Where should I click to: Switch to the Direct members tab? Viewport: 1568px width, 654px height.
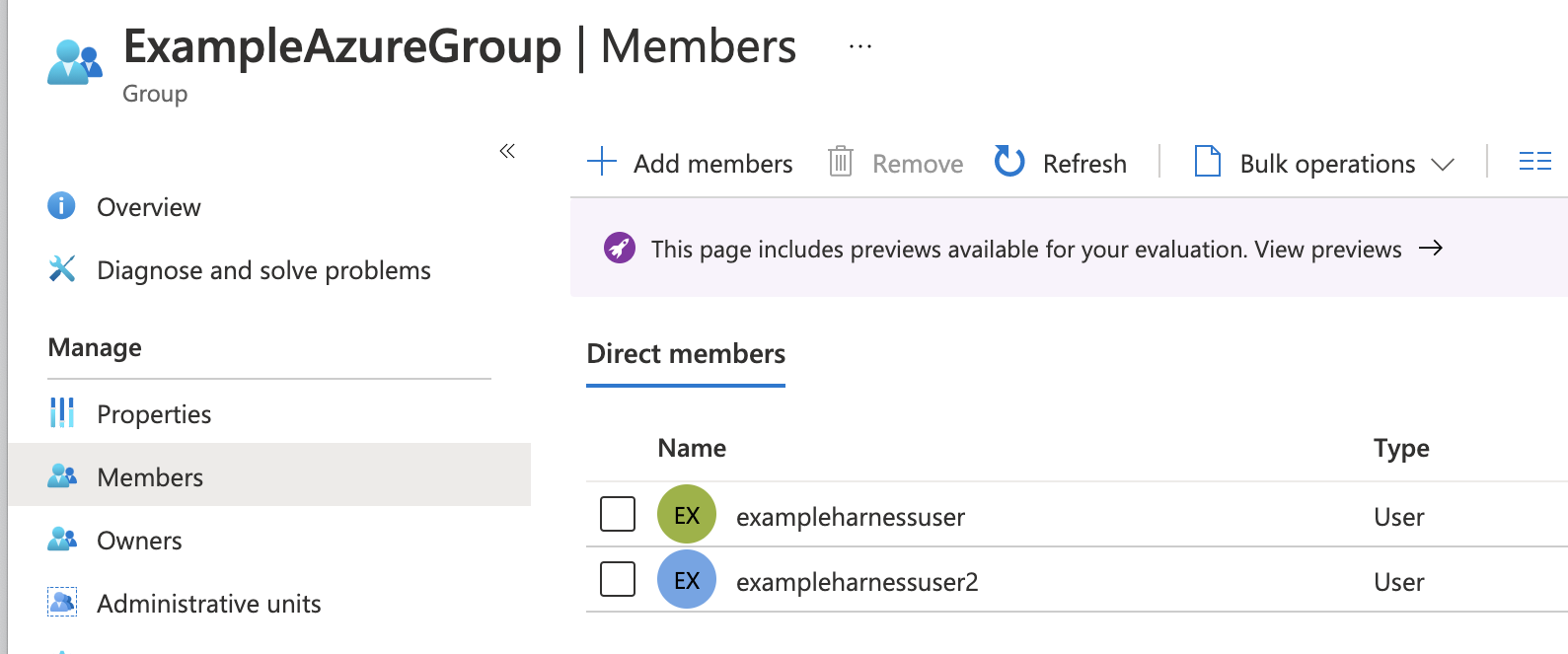(x=686, y=354)
